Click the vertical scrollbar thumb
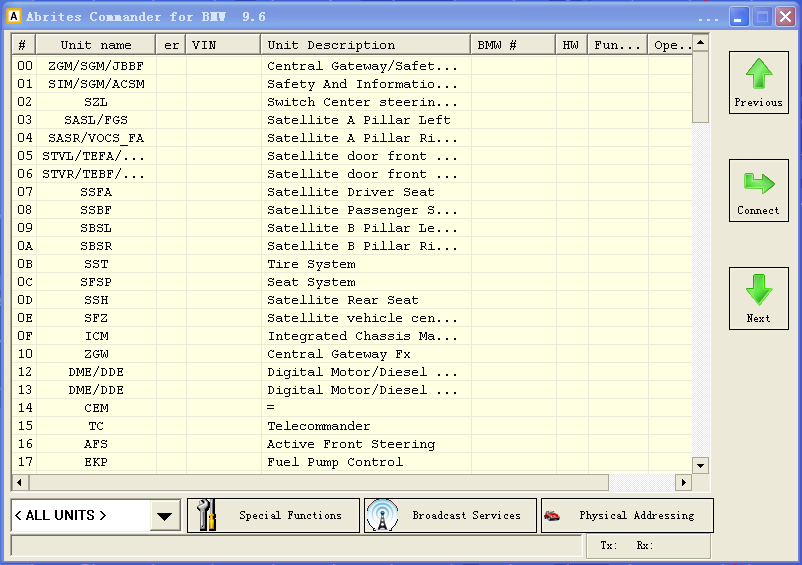Viewport: 802px width, 565px height. tap(700, 86)
